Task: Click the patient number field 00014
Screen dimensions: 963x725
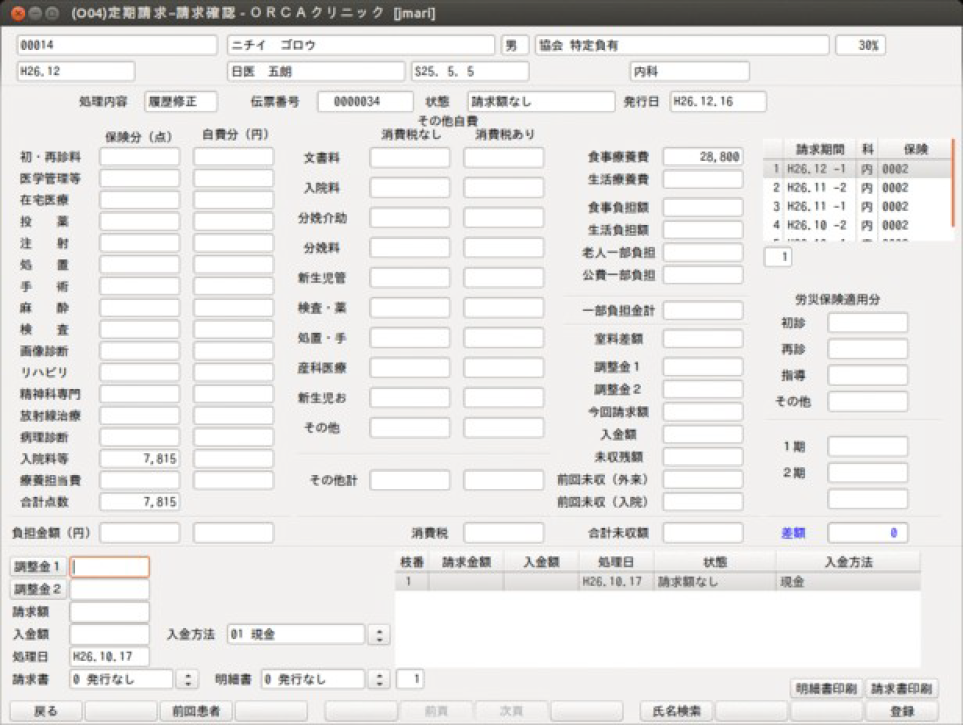Action: coord(117,45)
